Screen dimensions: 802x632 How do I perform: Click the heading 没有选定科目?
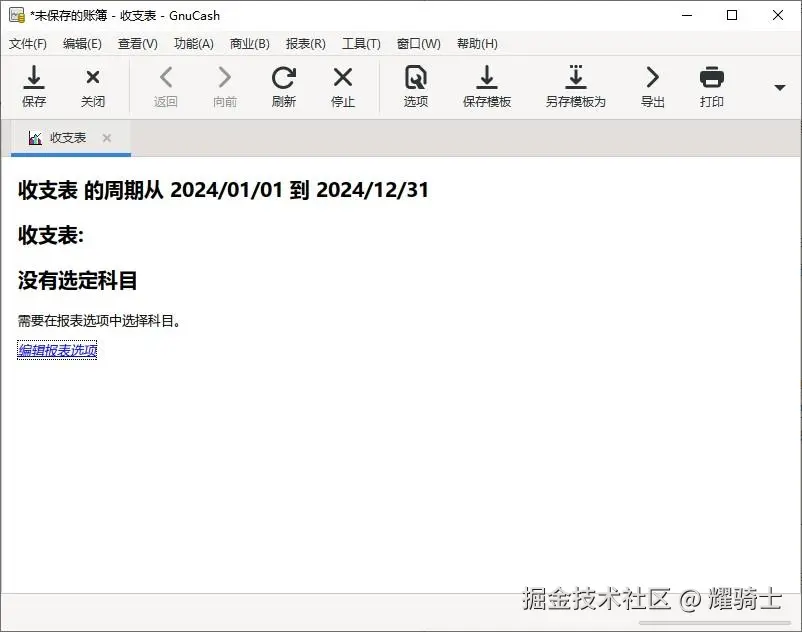(77, 280)
